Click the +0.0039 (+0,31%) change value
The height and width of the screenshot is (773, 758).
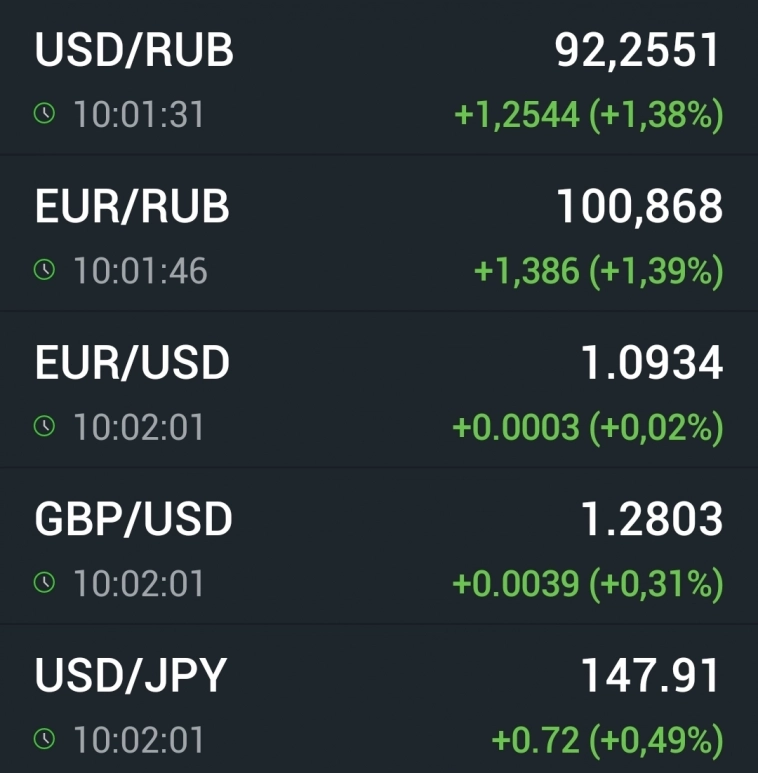pos(588,585)
